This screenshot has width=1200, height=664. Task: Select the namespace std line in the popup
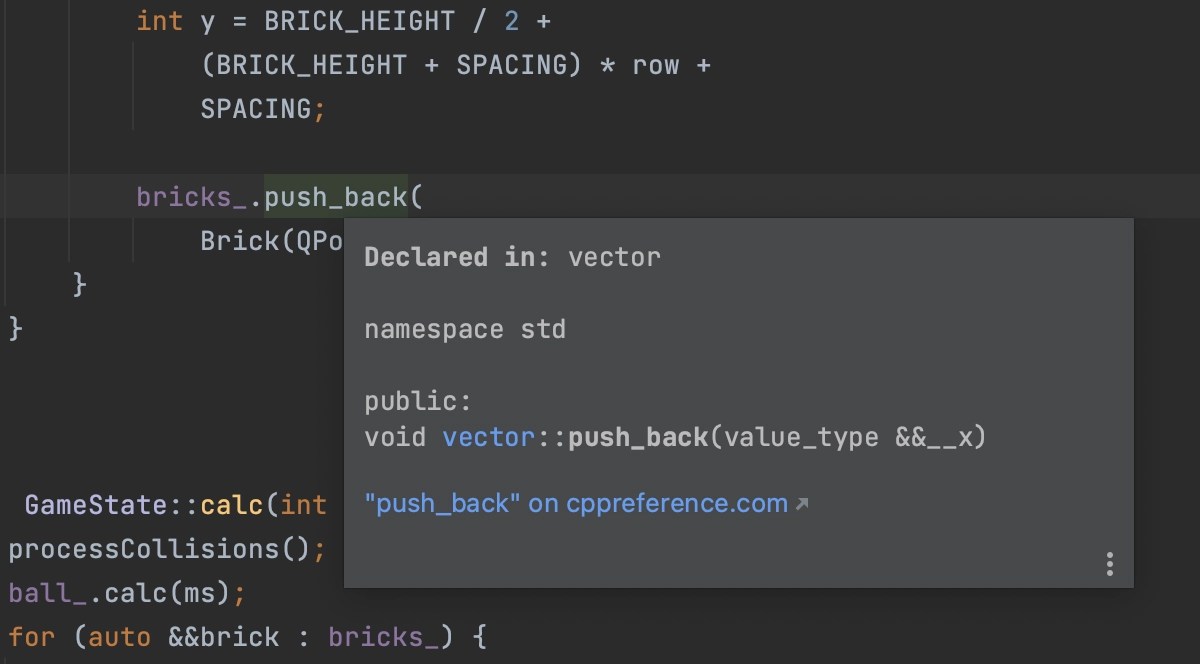[465, 329]
